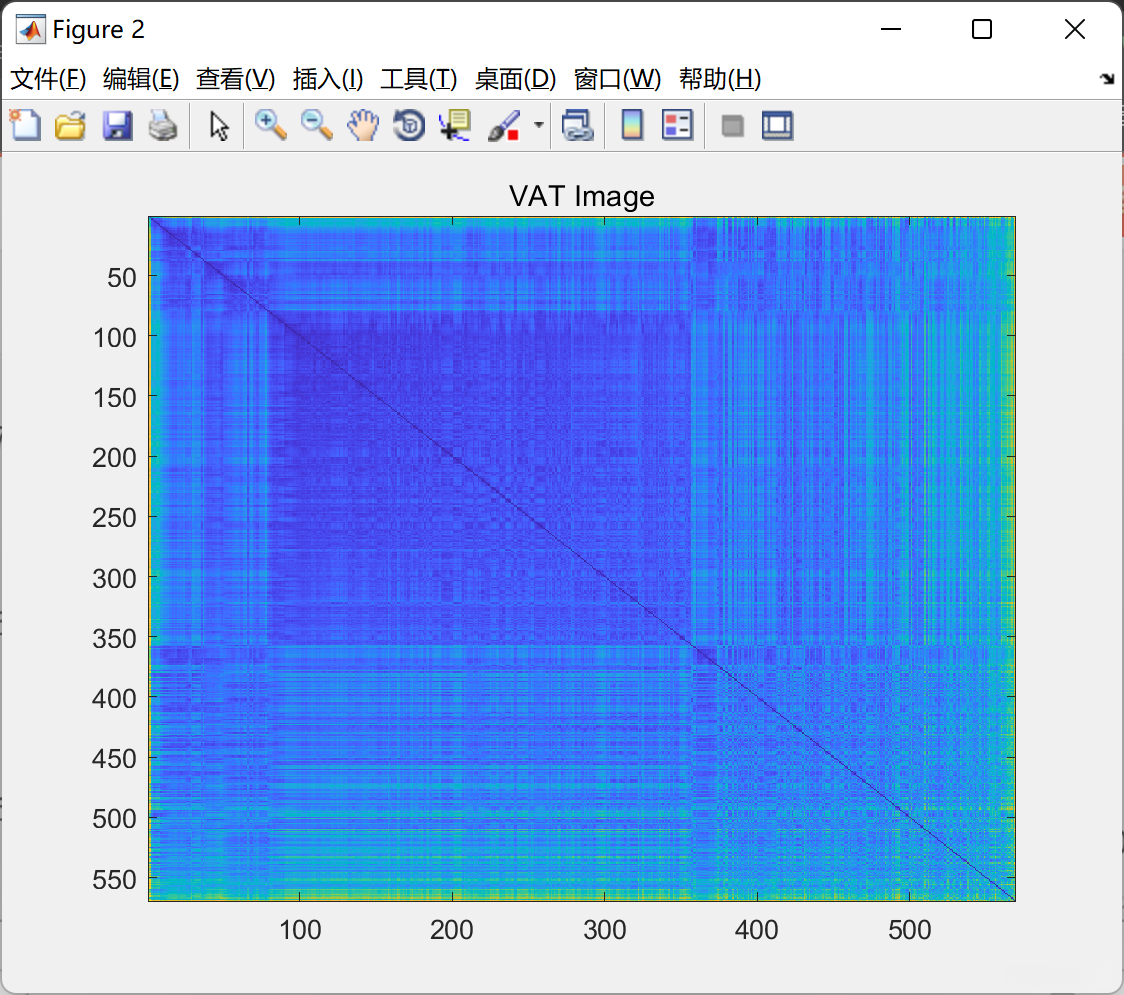Click the VAT Image plot title
The image size is (1124, 995).
[x=581, y=196]
